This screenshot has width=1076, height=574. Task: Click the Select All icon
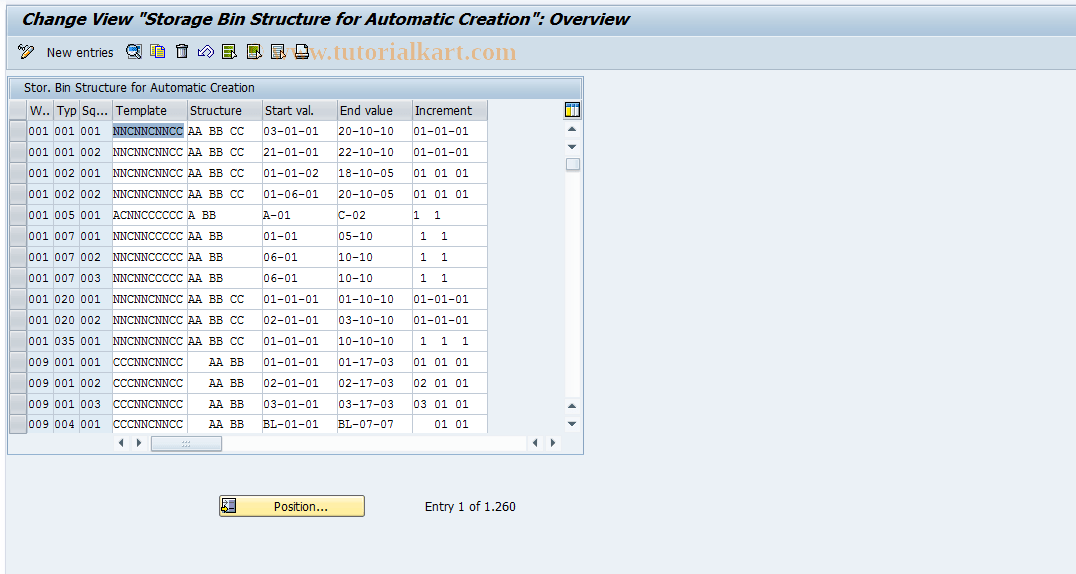(230, 51)
